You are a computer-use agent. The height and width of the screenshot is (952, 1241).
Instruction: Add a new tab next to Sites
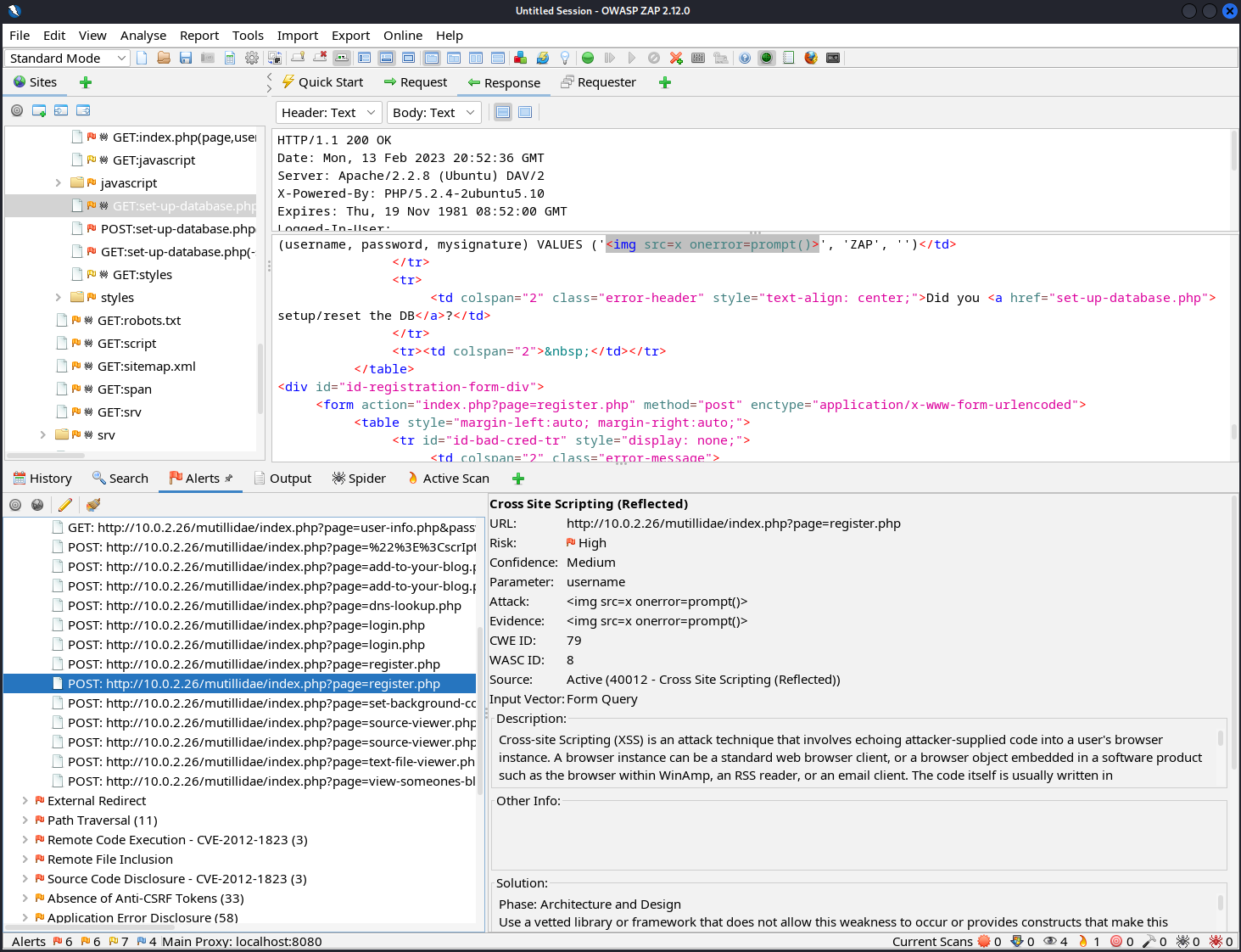click(x=85, y=82)
